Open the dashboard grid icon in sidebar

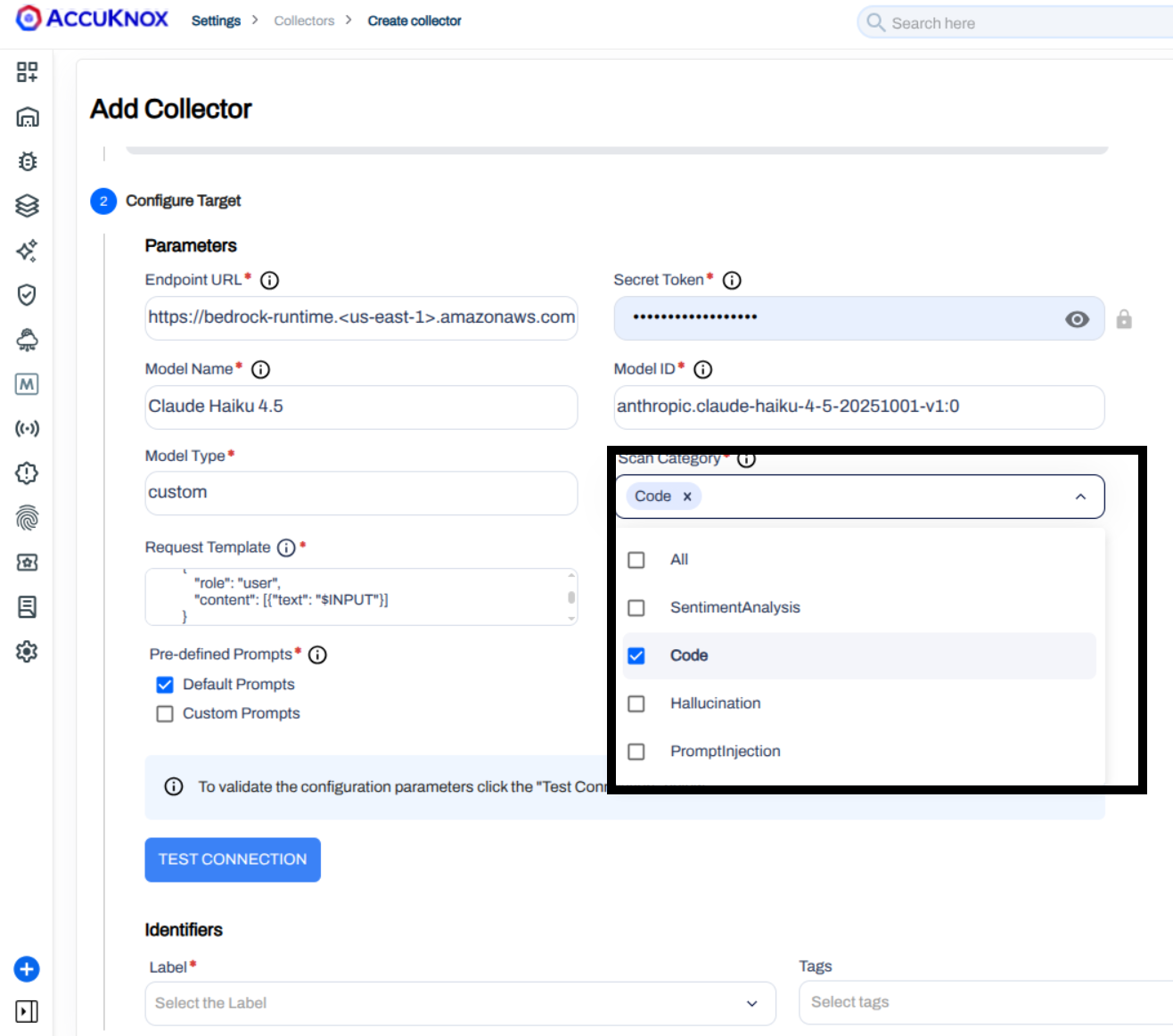pyautogui.click(x=27, y=72)
